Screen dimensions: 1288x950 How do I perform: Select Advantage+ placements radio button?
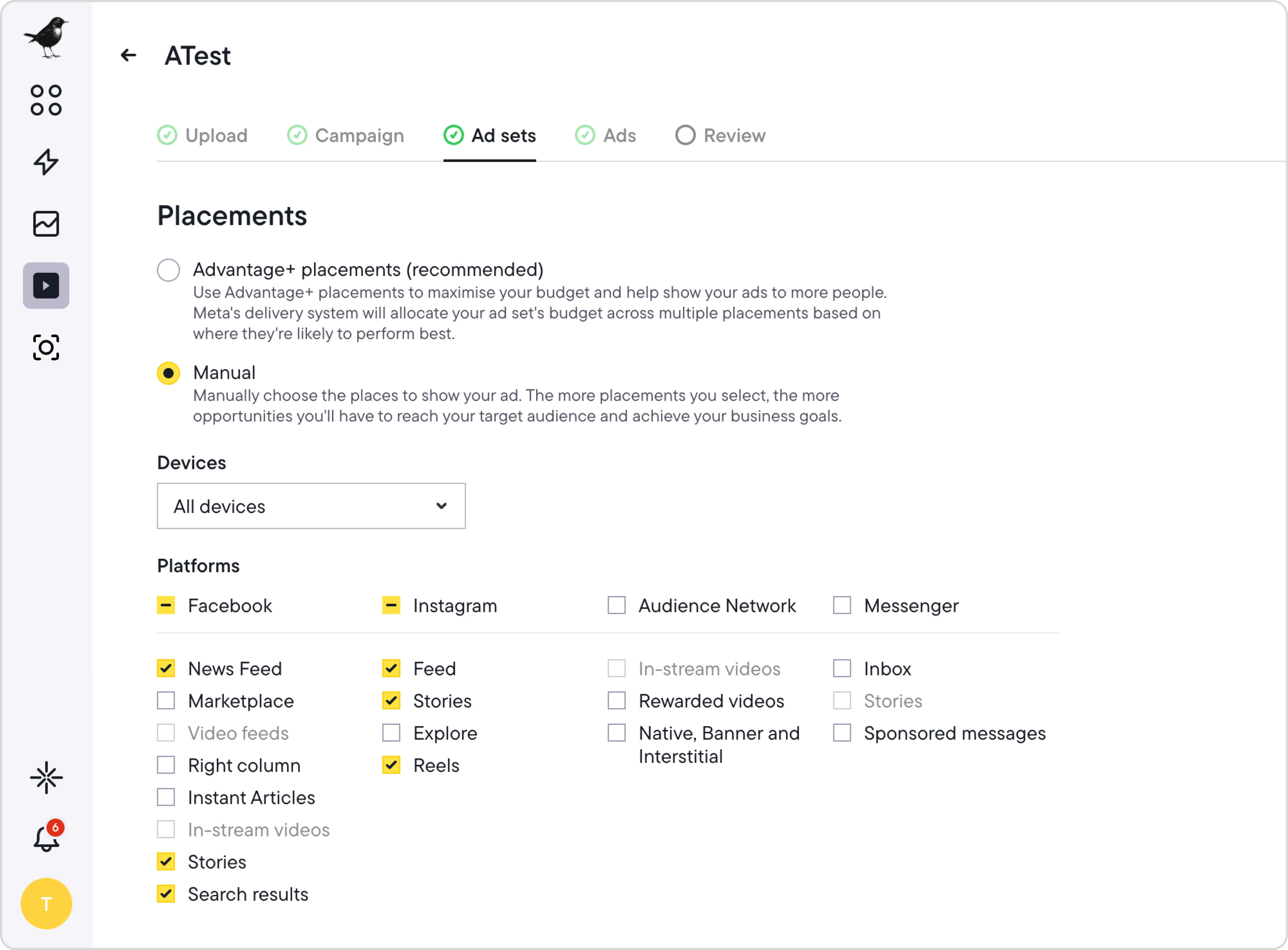coord(168,270)
